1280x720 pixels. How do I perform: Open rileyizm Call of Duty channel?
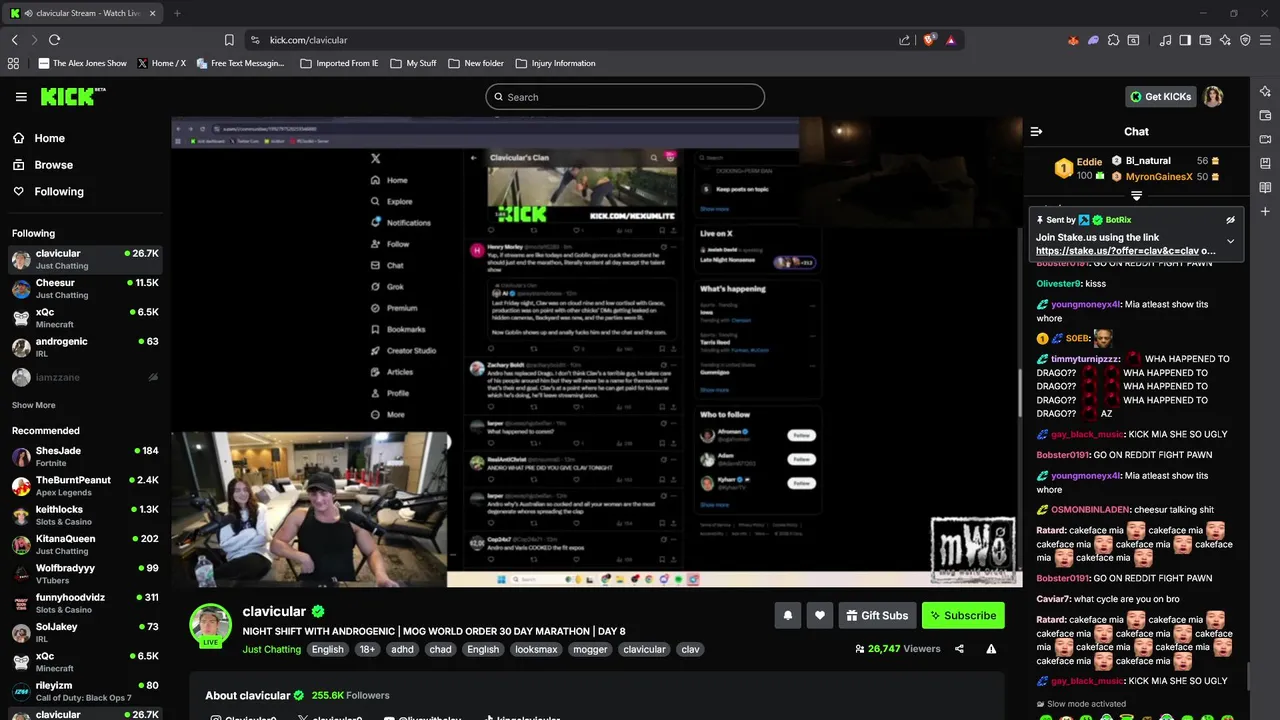[85, 691]
